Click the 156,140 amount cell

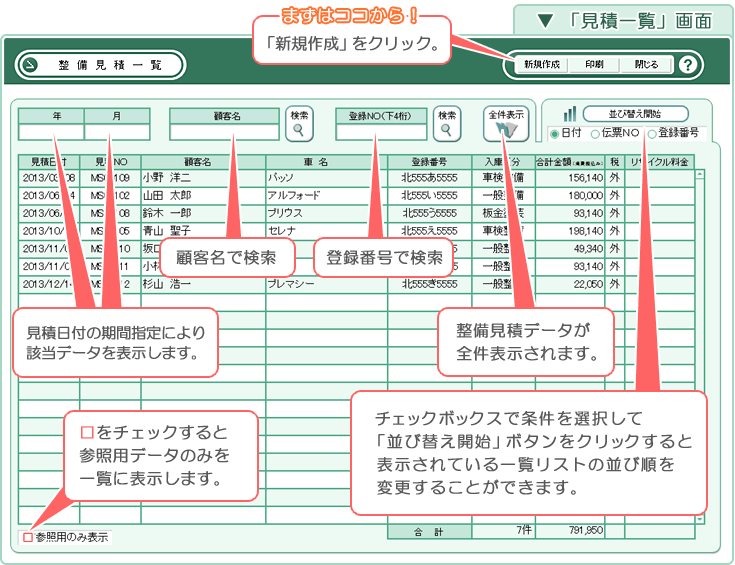click(x=570, y=178)
